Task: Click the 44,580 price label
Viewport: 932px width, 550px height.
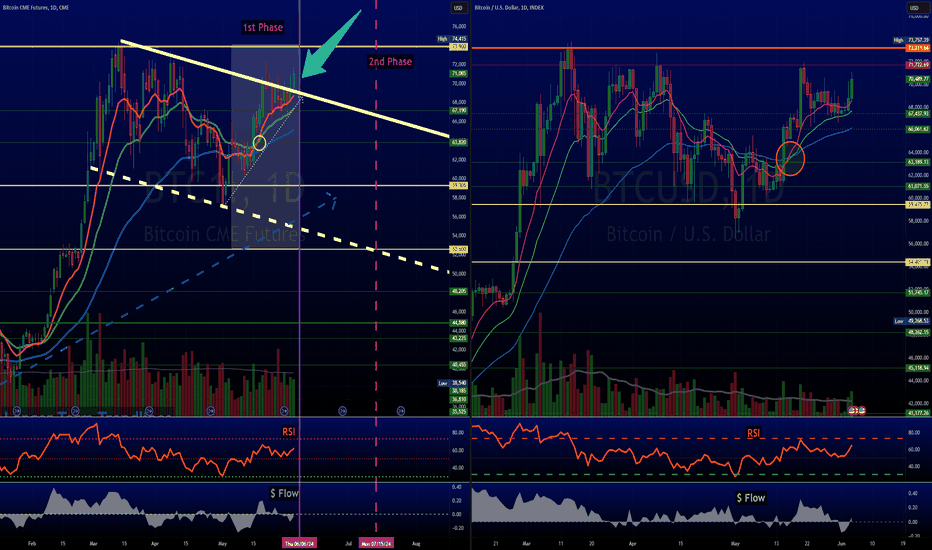Action: 459,323
